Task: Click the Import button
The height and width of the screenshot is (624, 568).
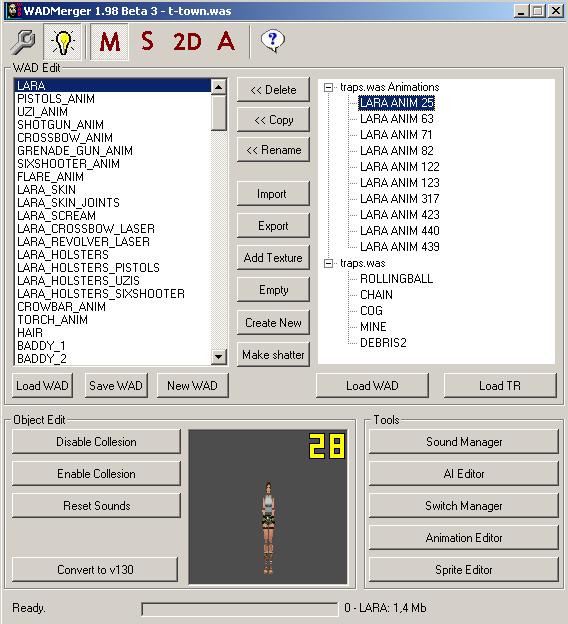Action: 273,194
